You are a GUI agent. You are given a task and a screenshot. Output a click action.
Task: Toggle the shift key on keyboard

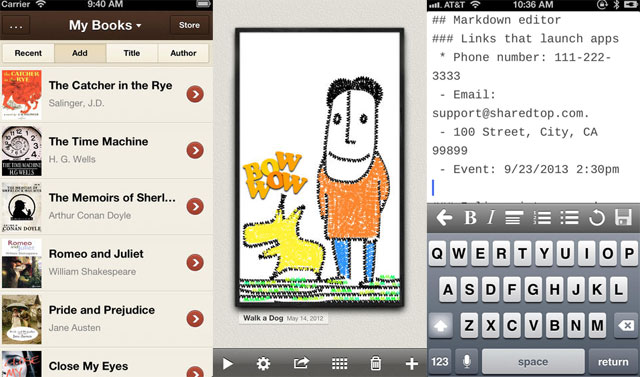440,326
